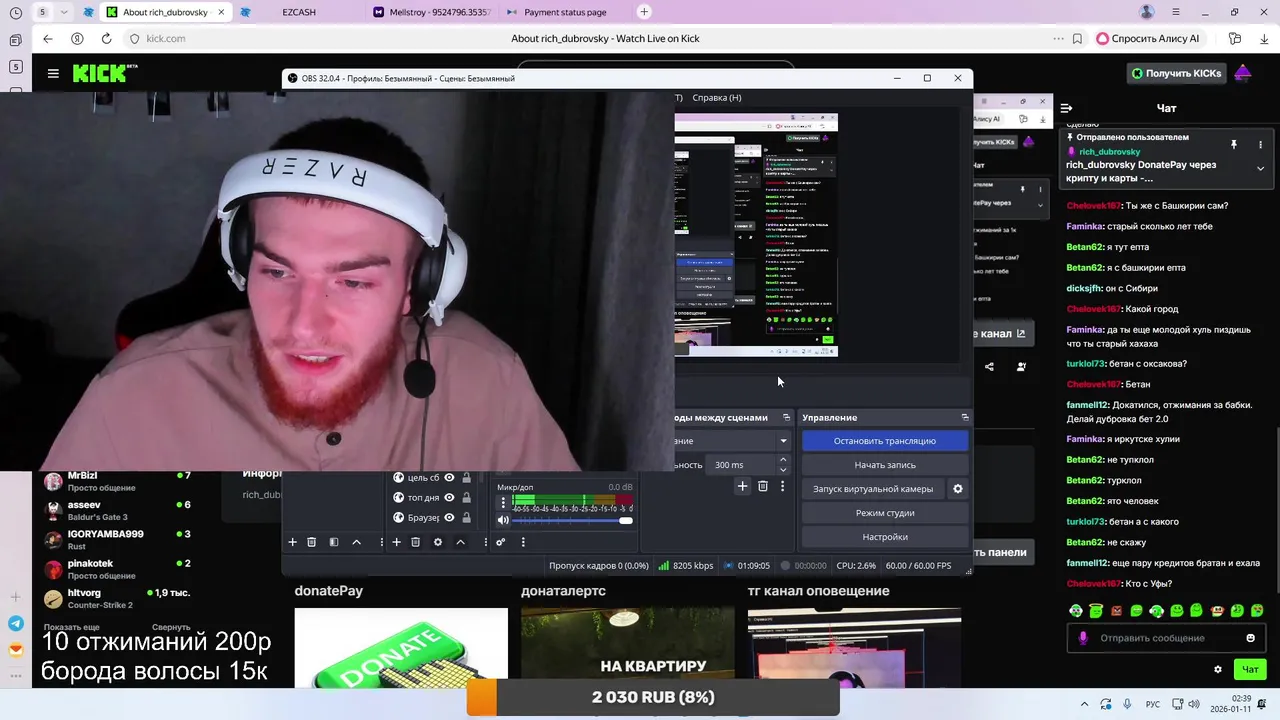Viewport: 1280px width, 720px height.
Task: Open browser tab list dropdown arrow
Action: 65,12
